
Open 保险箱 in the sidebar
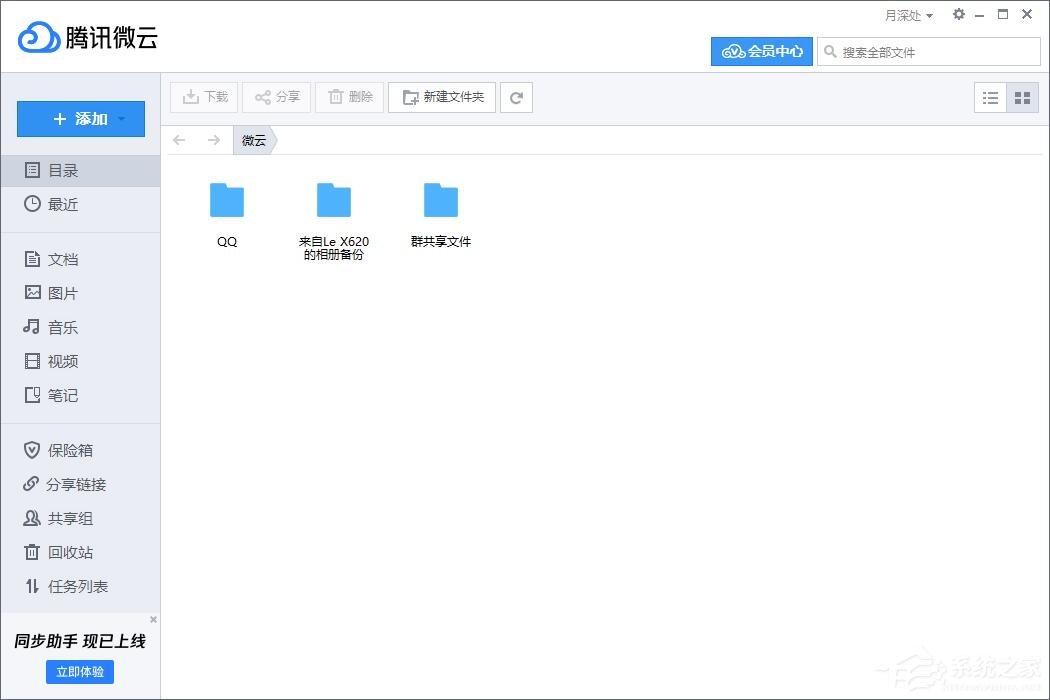pos(69,450)
